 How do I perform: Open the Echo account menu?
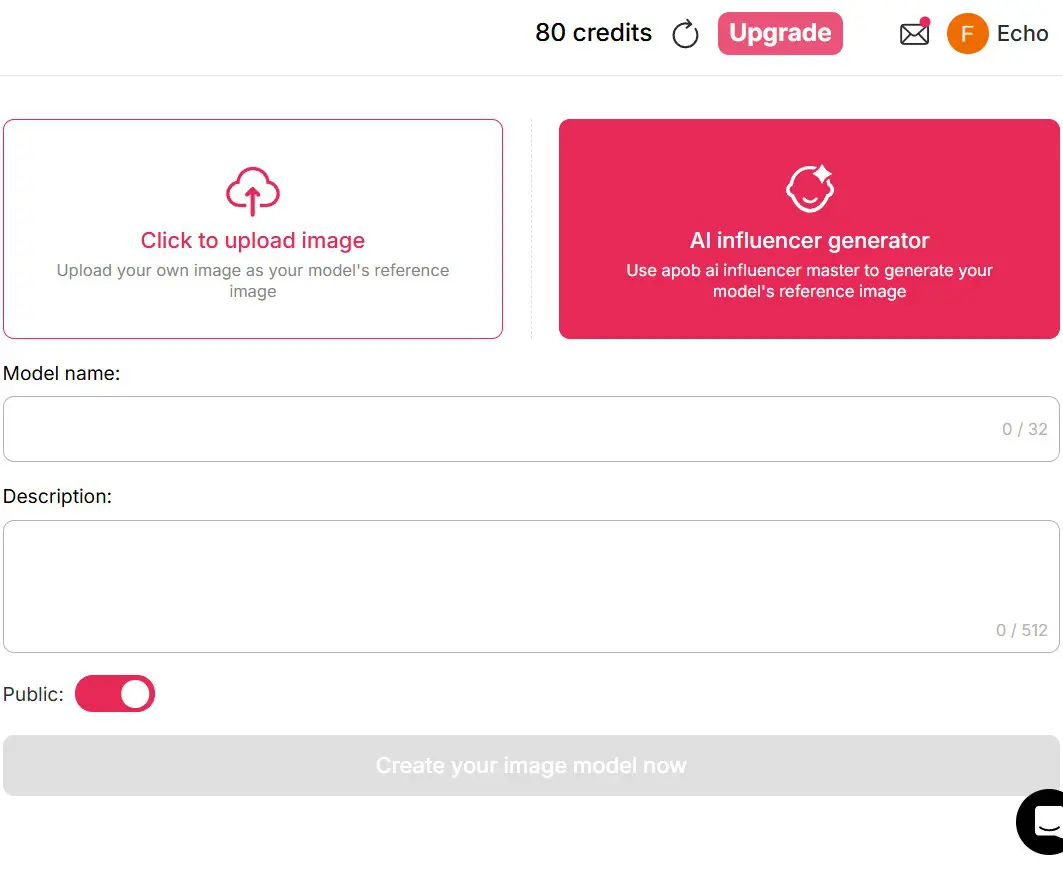1022,33
